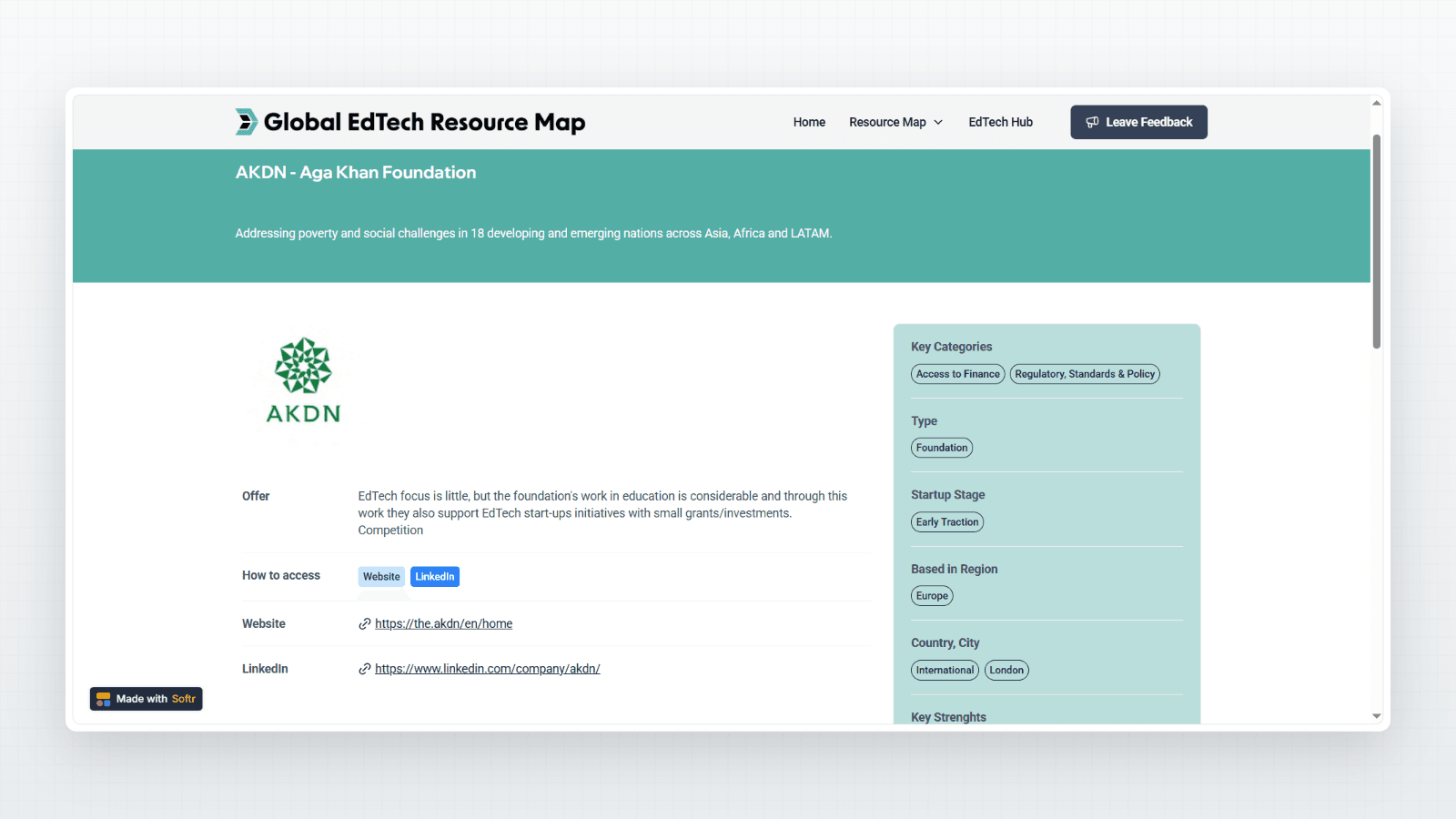Click the chain icon beside the website URL
Viewport: 1456px width, 819px height.
(x=365, y=624)
